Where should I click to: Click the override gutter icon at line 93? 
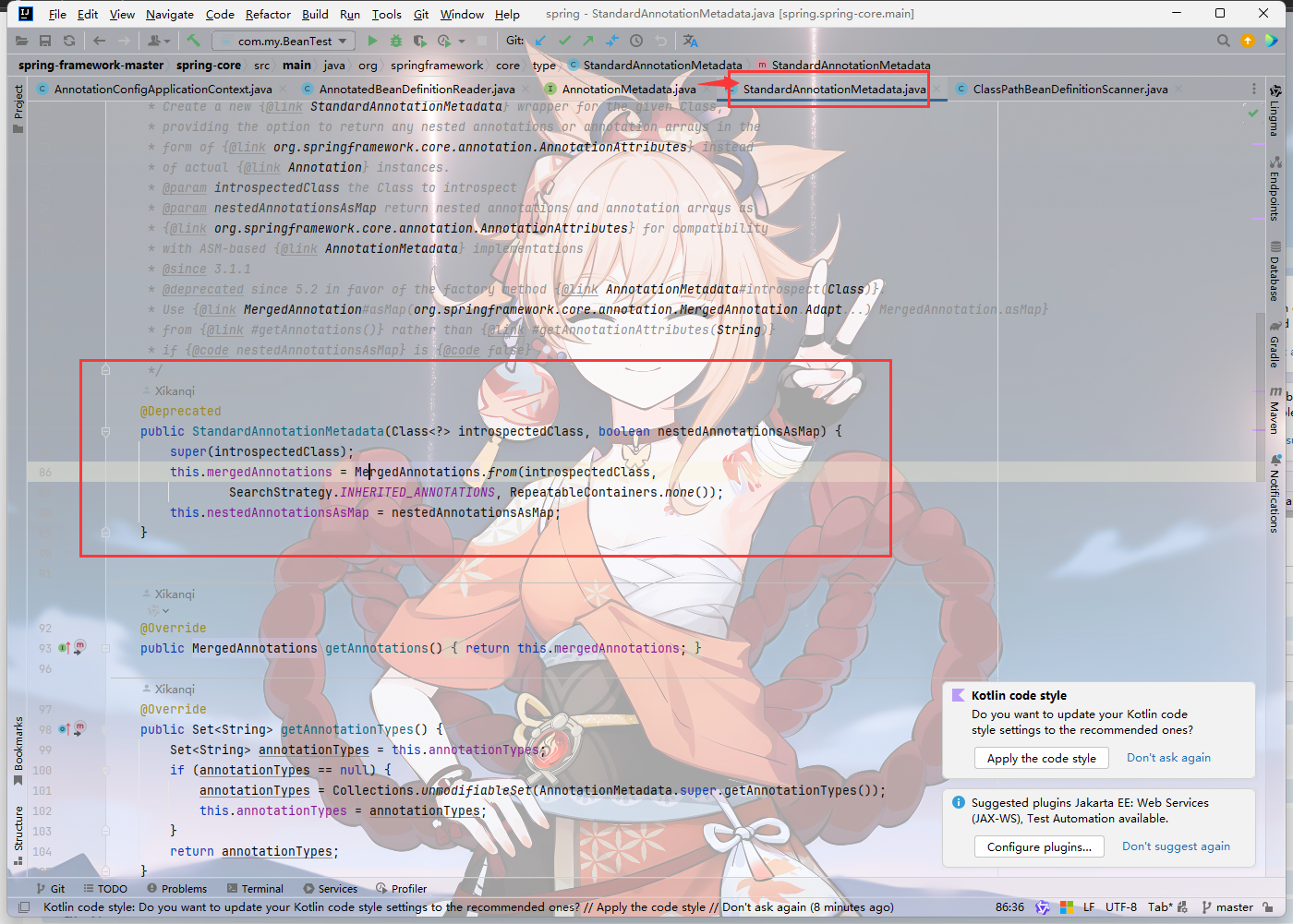pyautogui.click(x=65, y=648)
